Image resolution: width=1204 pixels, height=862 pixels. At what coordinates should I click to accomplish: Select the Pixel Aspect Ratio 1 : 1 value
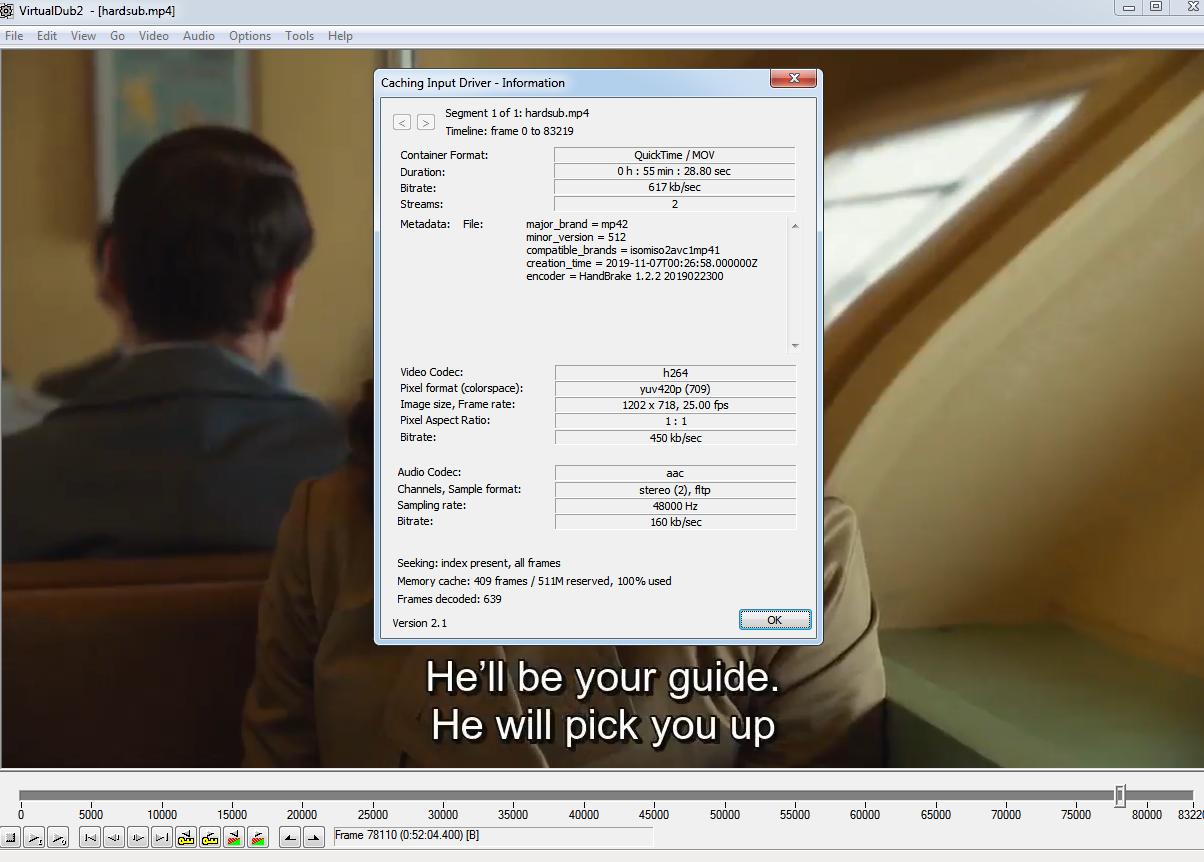click(x=675, y=421)
